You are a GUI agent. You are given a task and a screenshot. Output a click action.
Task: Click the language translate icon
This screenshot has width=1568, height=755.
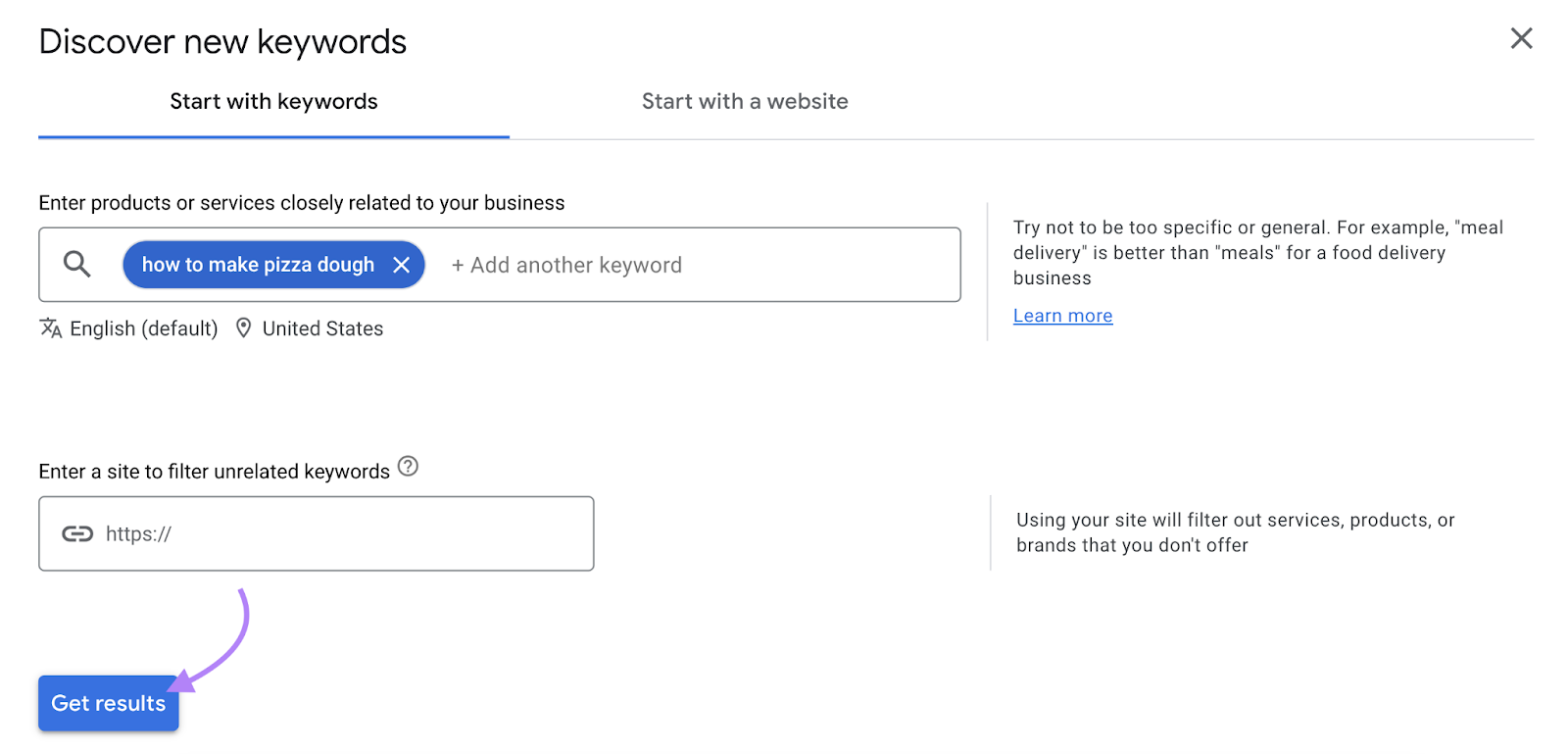tap(51, 328)
